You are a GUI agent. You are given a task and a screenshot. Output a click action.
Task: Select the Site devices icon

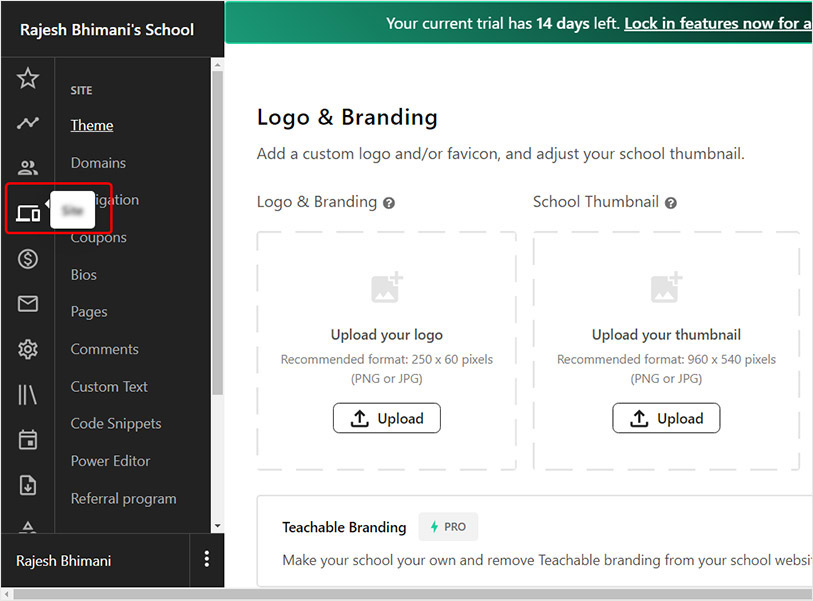27,213
